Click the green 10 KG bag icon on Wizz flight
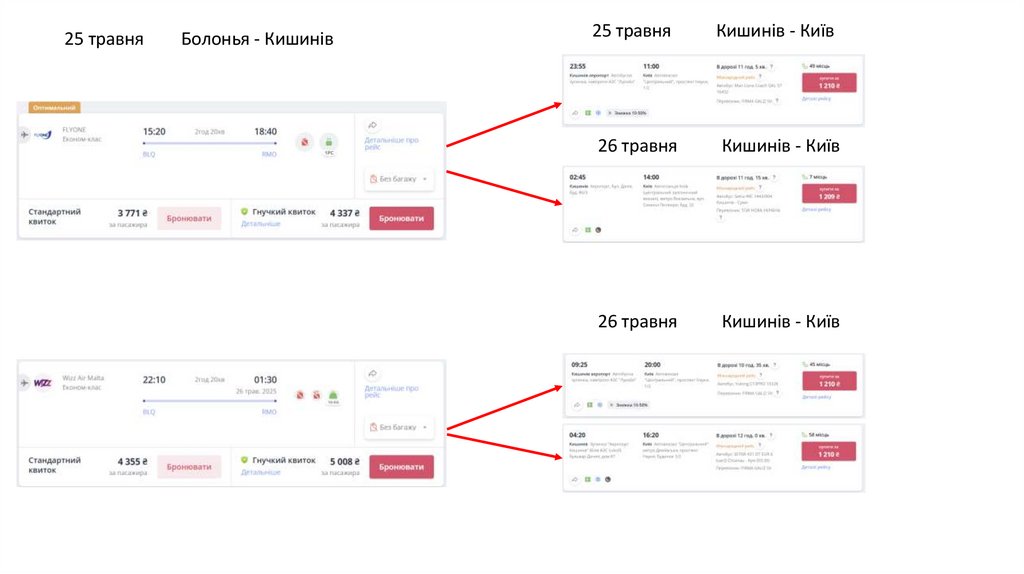The height and width of the screenshot is (574, 1024). (334, 396)
